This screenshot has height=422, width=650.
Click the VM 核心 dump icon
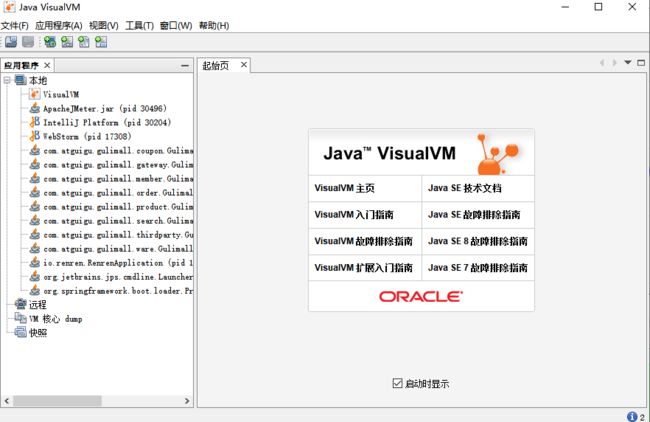pos(20,318)
